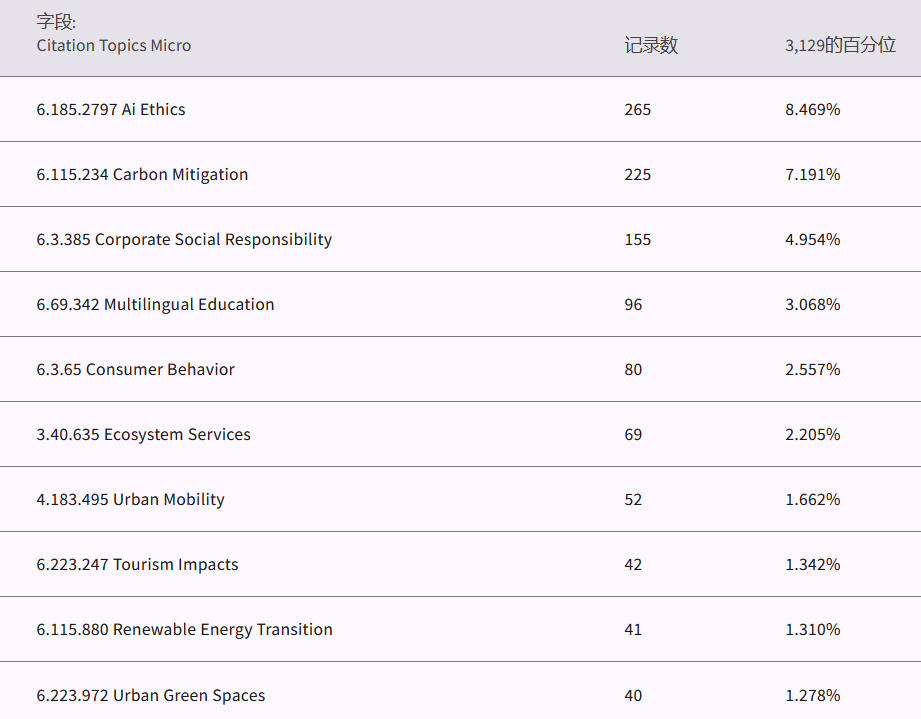The width and height of the screenshot is (921, 719).
Task: Pick the Urban Mobility topic
Action: point(130,500)
